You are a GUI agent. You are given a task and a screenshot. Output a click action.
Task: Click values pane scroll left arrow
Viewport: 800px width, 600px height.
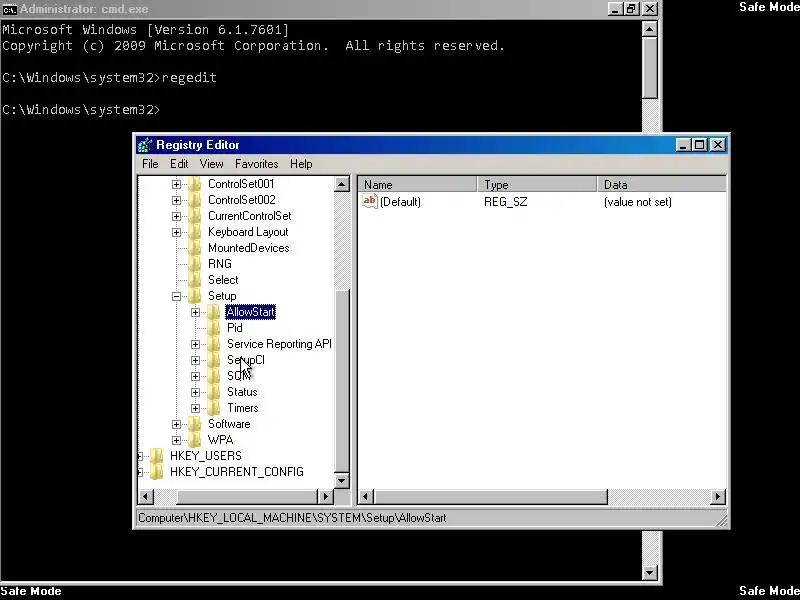coord(366,496)
